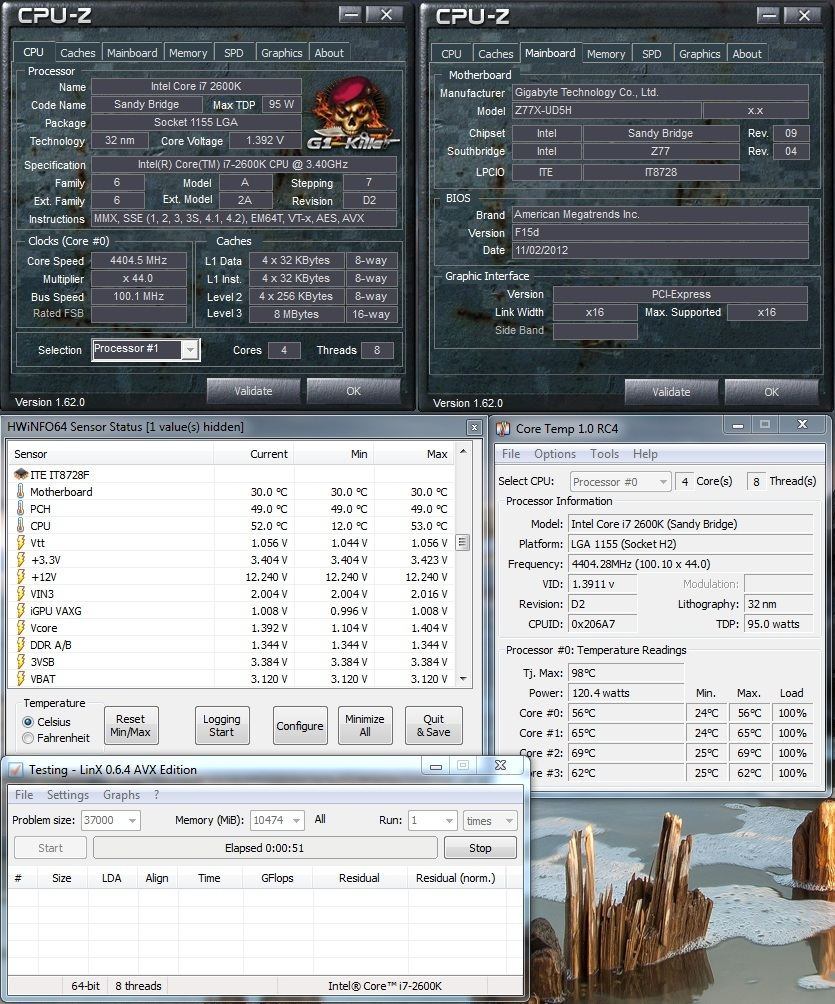Open Graphics tab in right CPU-Z window
The height and width of the screenshot is (1004, 835).
[699, 54]
